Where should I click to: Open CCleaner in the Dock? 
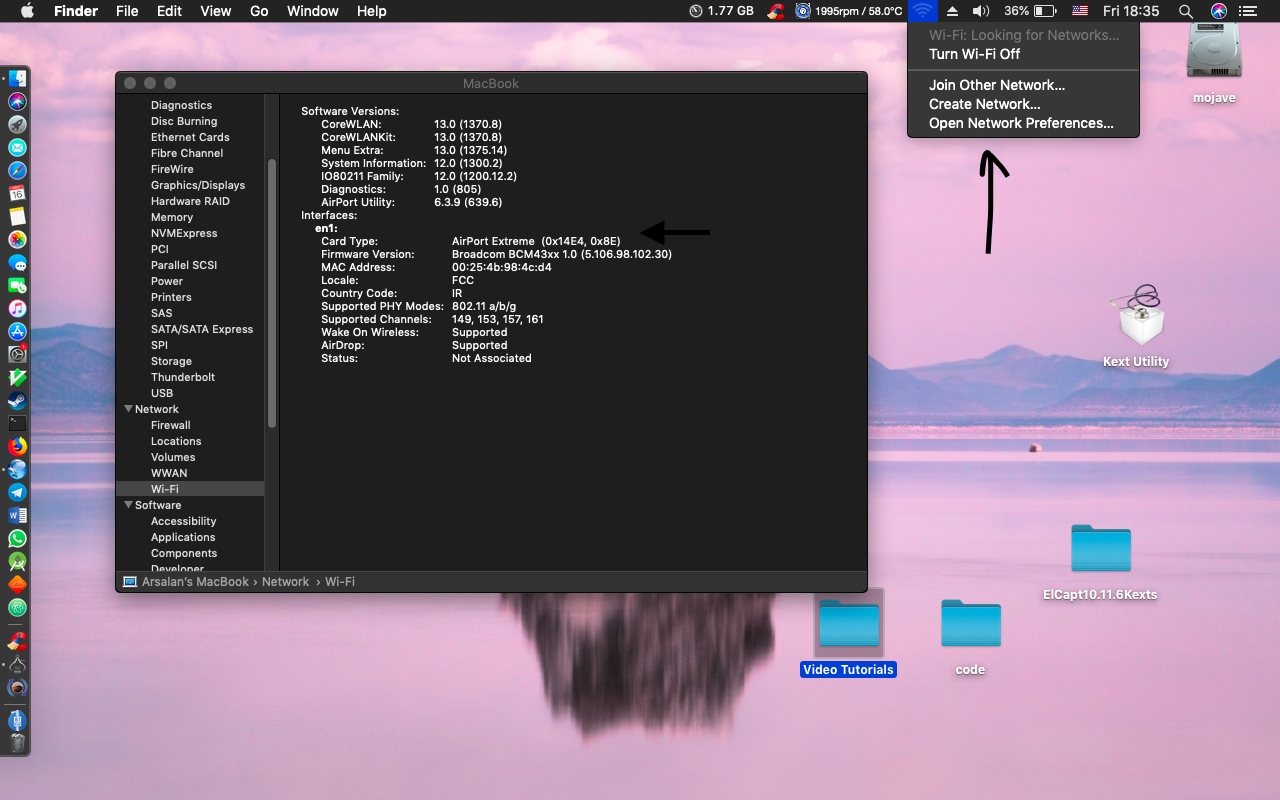click(x=17, y=641)
